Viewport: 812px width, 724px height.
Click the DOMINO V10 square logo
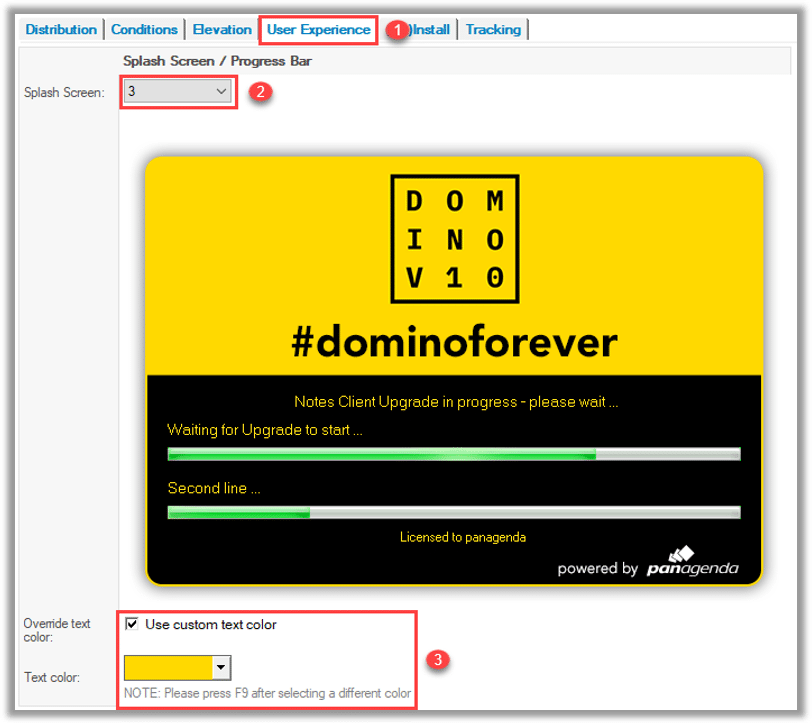tap(454, 240)
